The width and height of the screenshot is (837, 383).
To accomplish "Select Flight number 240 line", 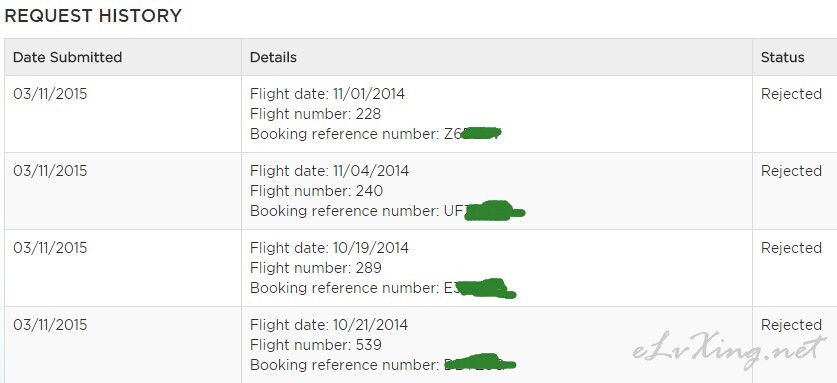I will click(317, 191).
